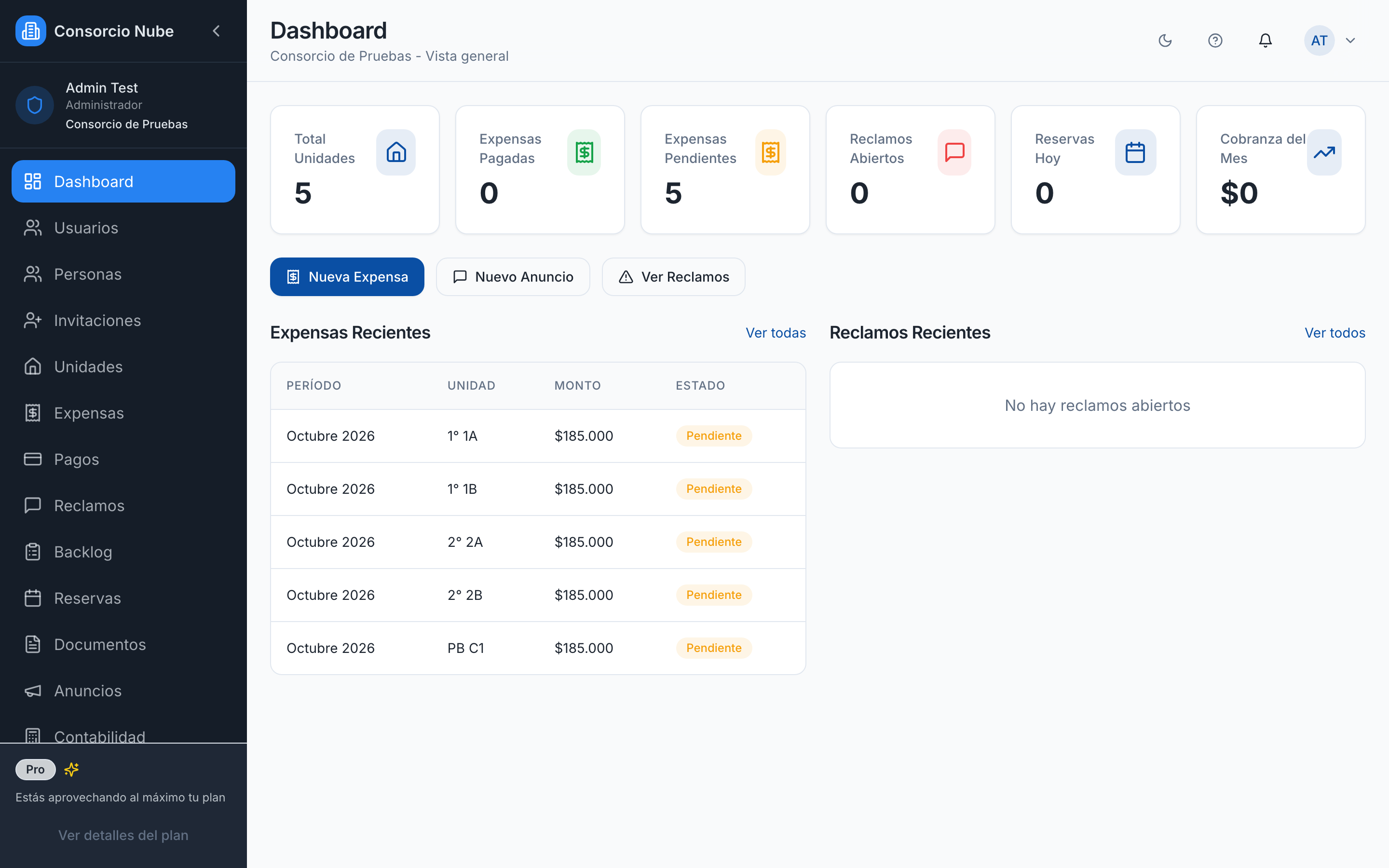Click Ver todos link for reclamos
The height and width of the screenshot is (868, 1389).
pos(1335,333)
